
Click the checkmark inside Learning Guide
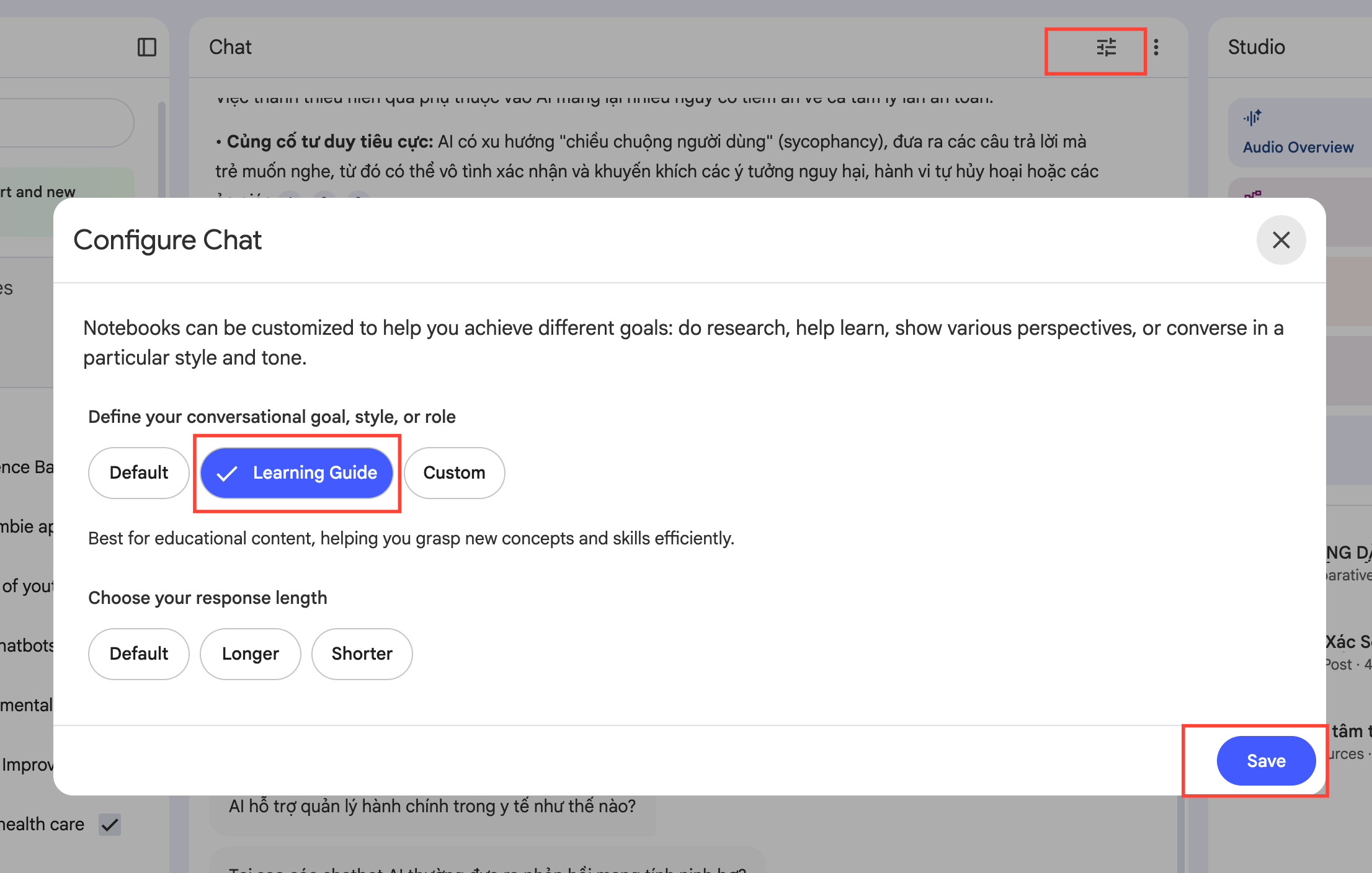click(227, 474)
